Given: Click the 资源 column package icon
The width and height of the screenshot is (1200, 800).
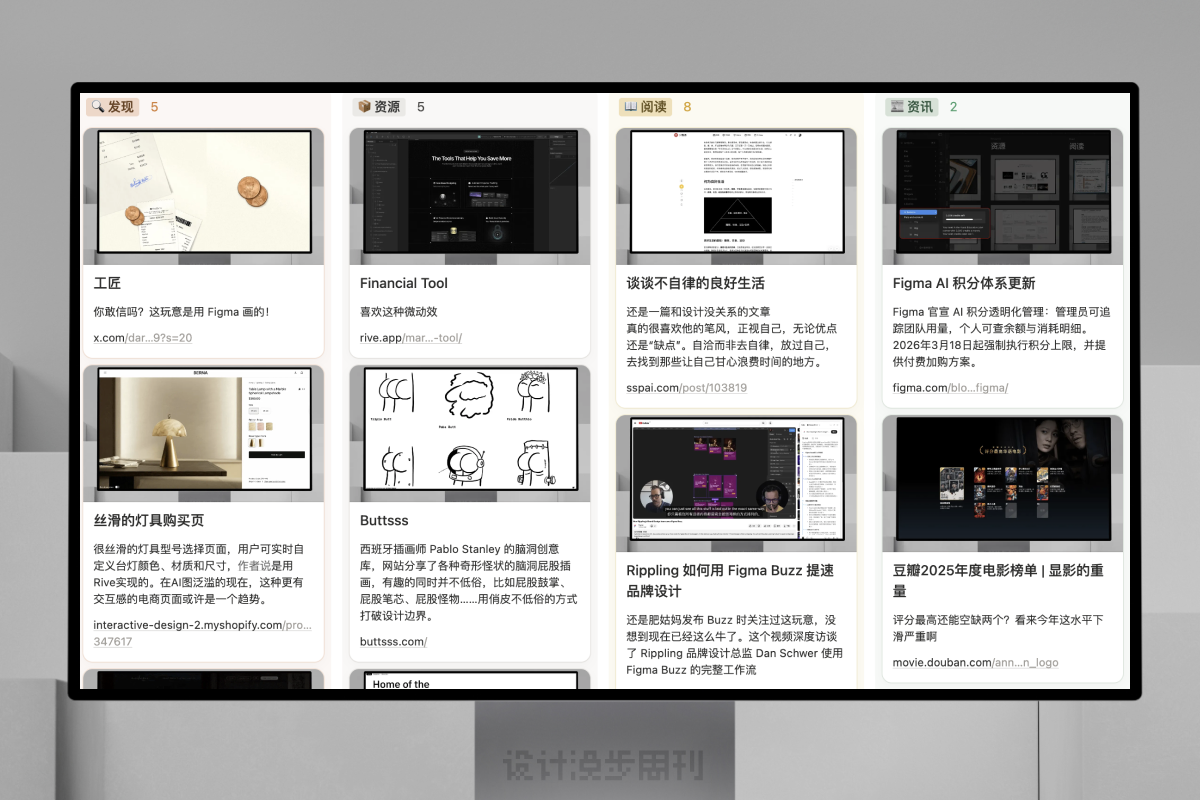Looking at the screenshot, I should coord(364,107).
